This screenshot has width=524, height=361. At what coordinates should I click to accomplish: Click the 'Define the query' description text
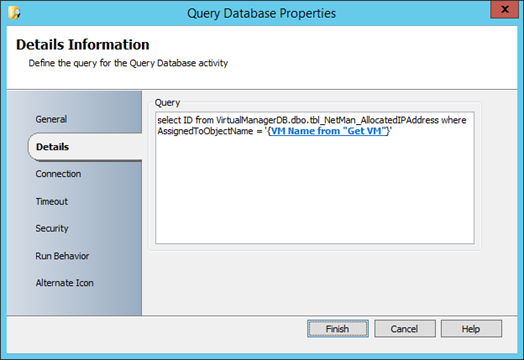pyautogui.click(x=128, y=63)
